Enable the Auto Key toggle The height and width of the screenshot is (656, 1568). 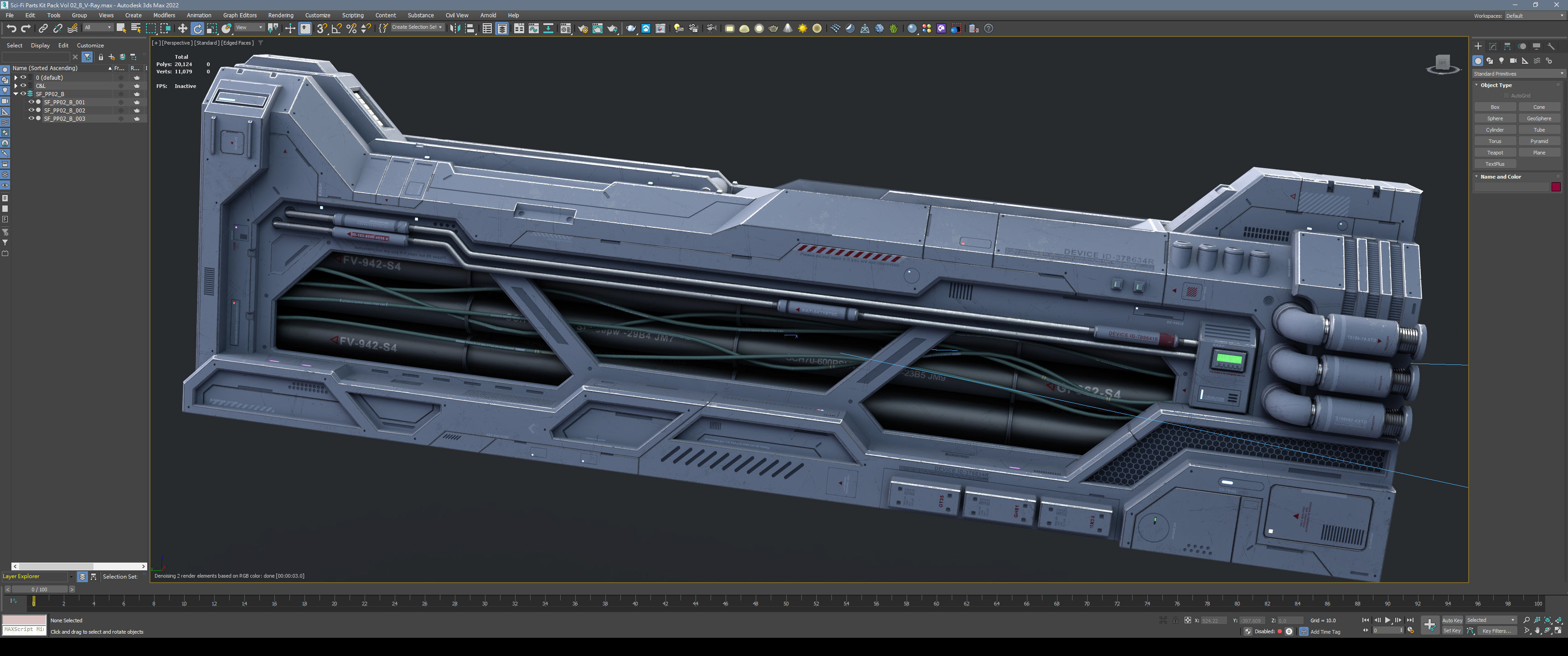(x=1452, y=620)
